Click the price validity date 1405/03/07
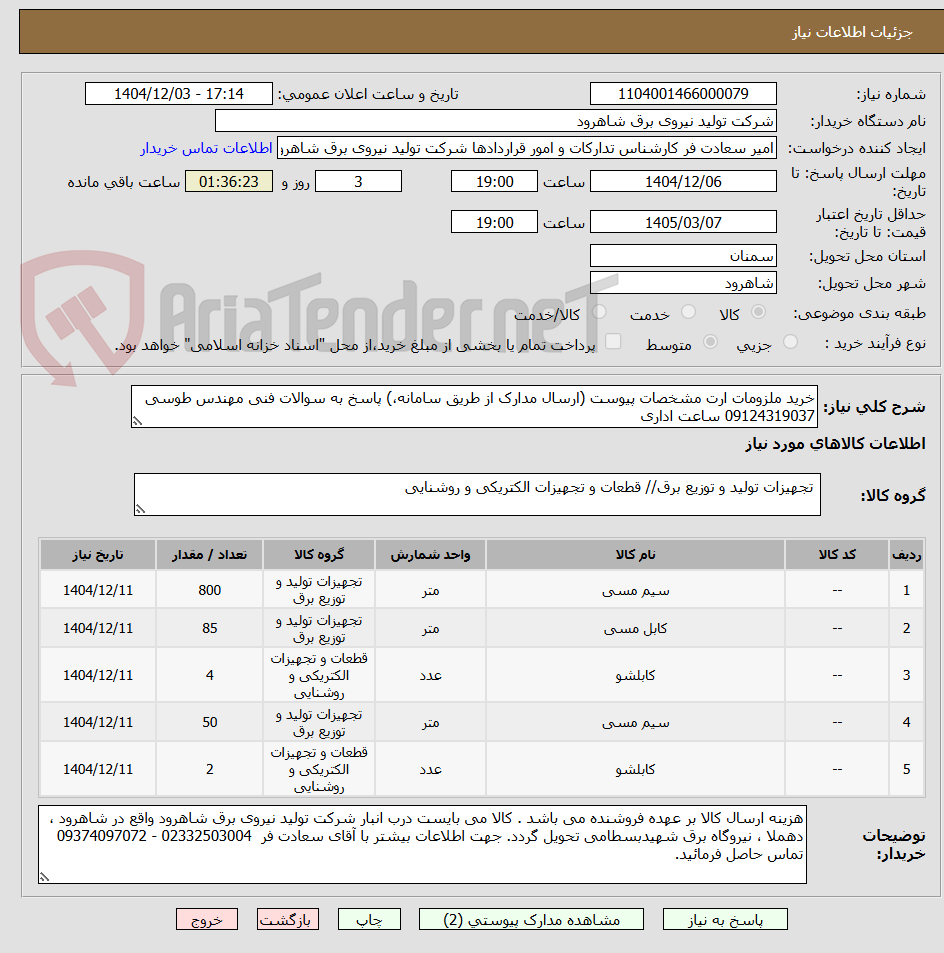Screen dimensions: 944x953 683,222
